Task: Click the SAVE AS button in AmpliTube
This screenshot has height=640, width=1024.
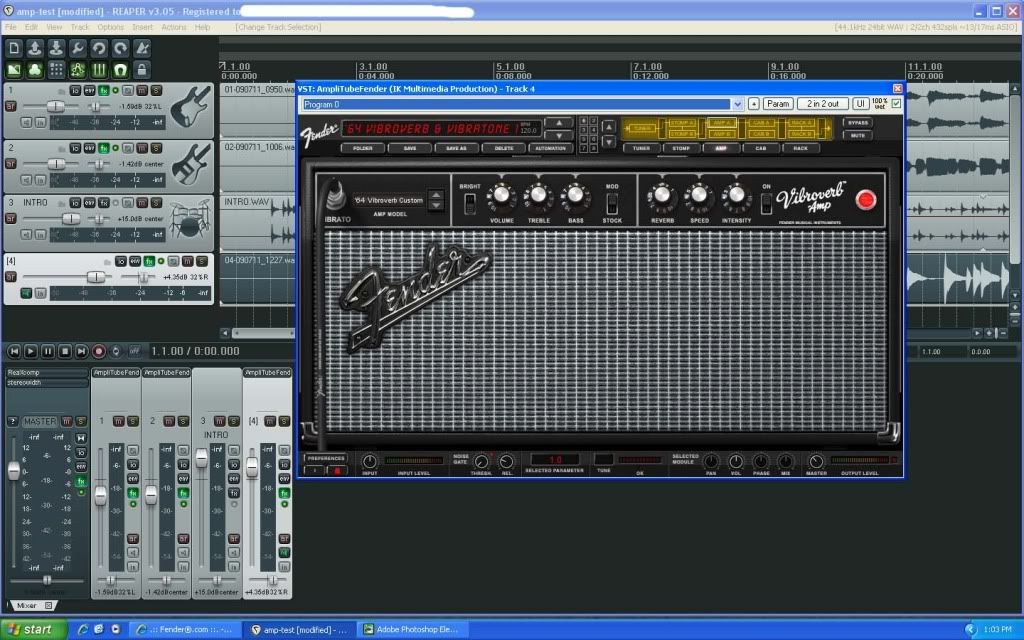Action: pyautogui.click(x=457, y=148)
